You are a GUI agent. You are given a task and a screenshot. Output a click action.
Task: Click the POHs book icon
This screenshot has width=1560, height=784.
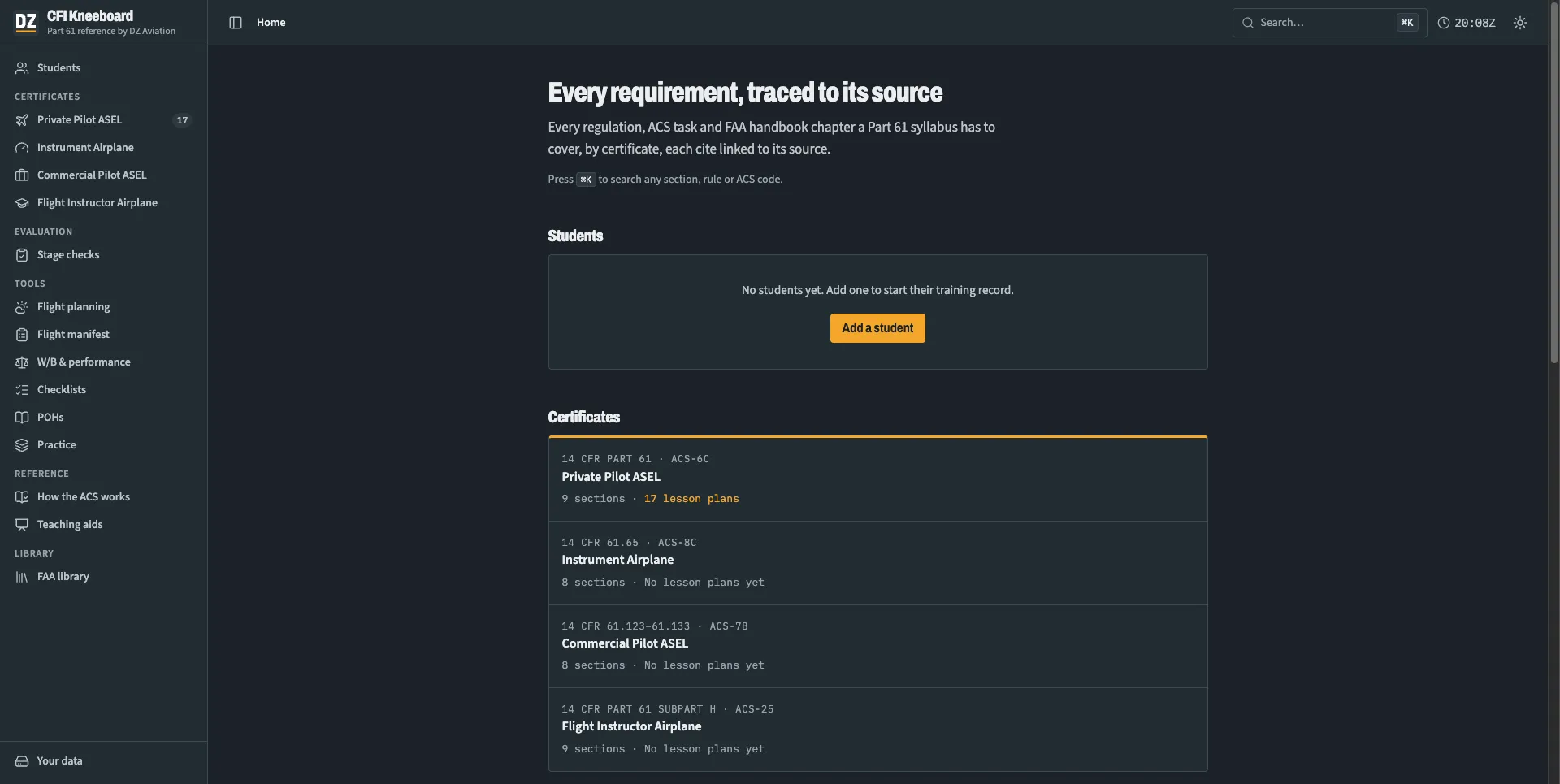tap(22, 418)
